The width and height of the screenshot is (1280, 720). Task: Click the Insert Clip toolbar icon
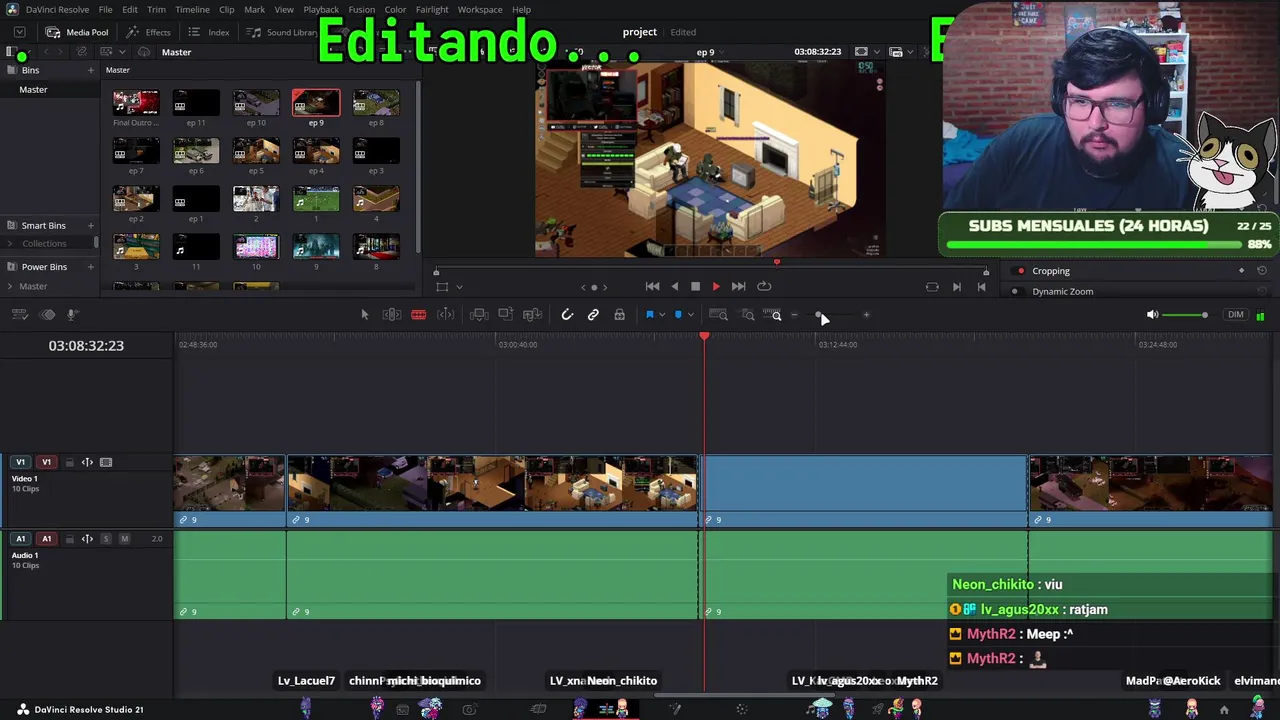coord(479,315)
